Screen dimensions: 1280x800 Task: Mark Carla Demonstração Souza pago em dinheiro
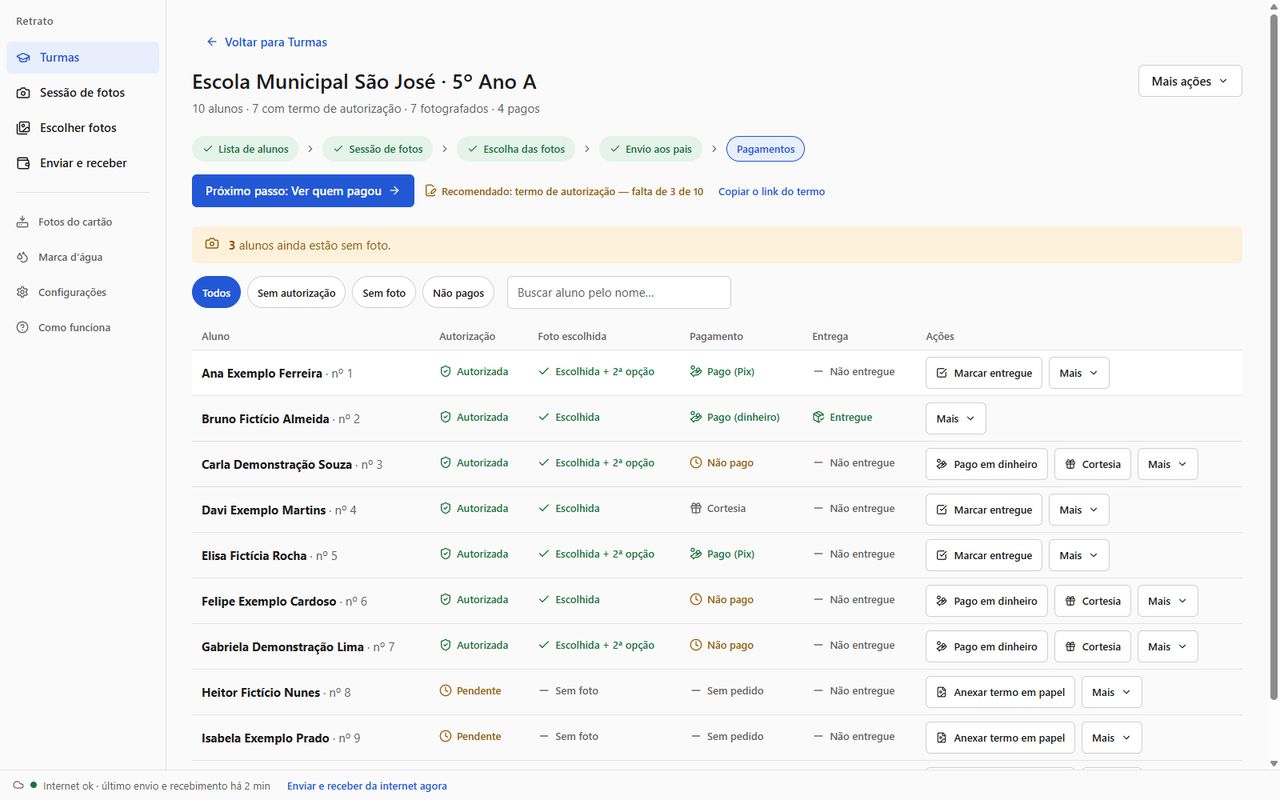[x=987, y=464]
